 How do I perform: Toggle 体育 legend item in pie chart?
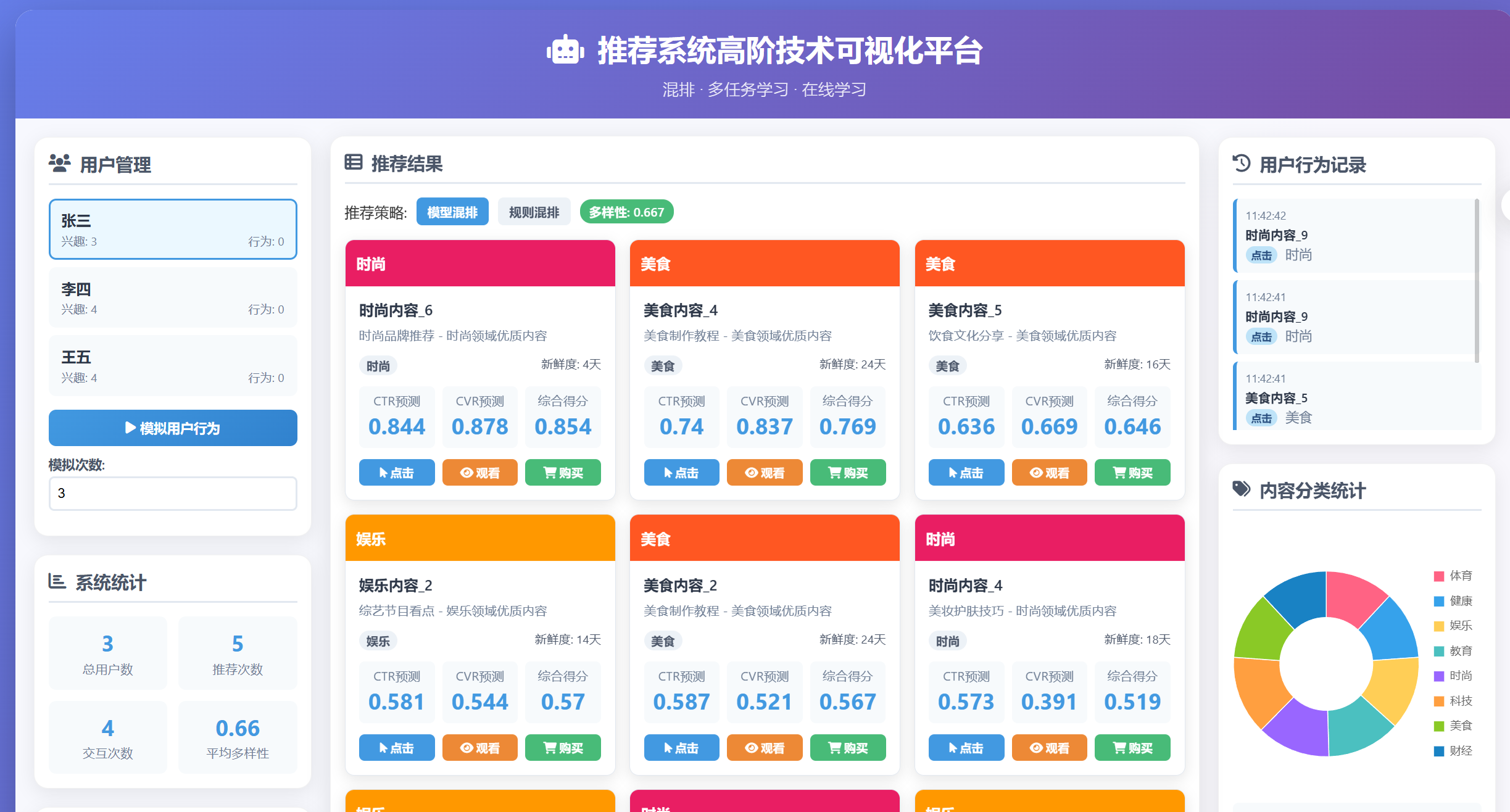tap(1453, 576)
